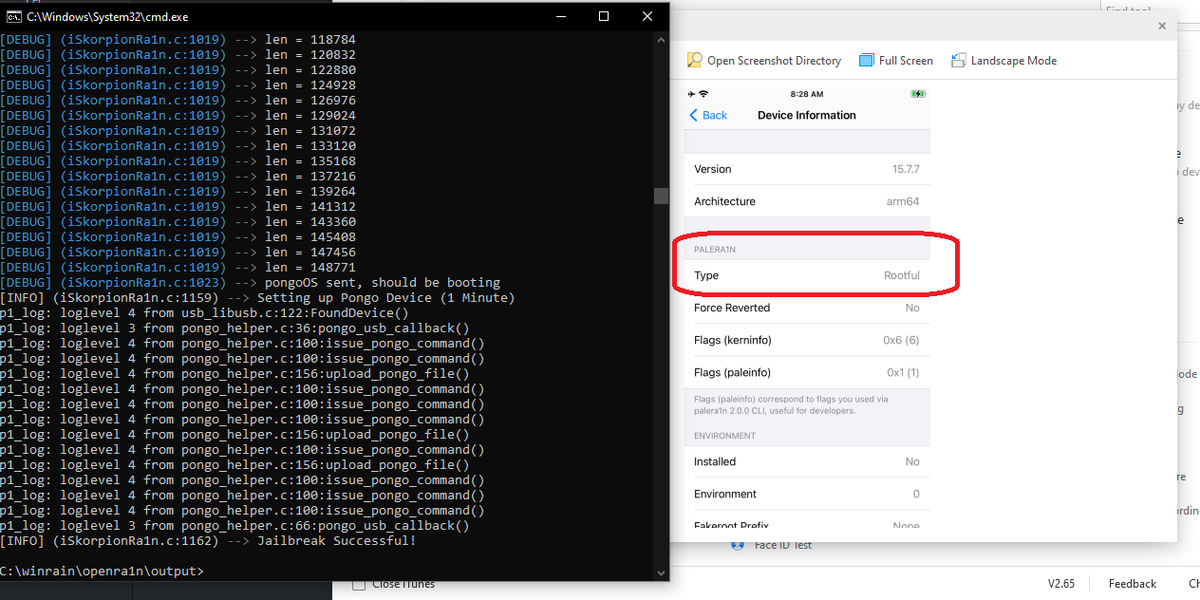Click the Landscape Mode rotate icon
1200x600 pixels.
click(x=959, y=60)
